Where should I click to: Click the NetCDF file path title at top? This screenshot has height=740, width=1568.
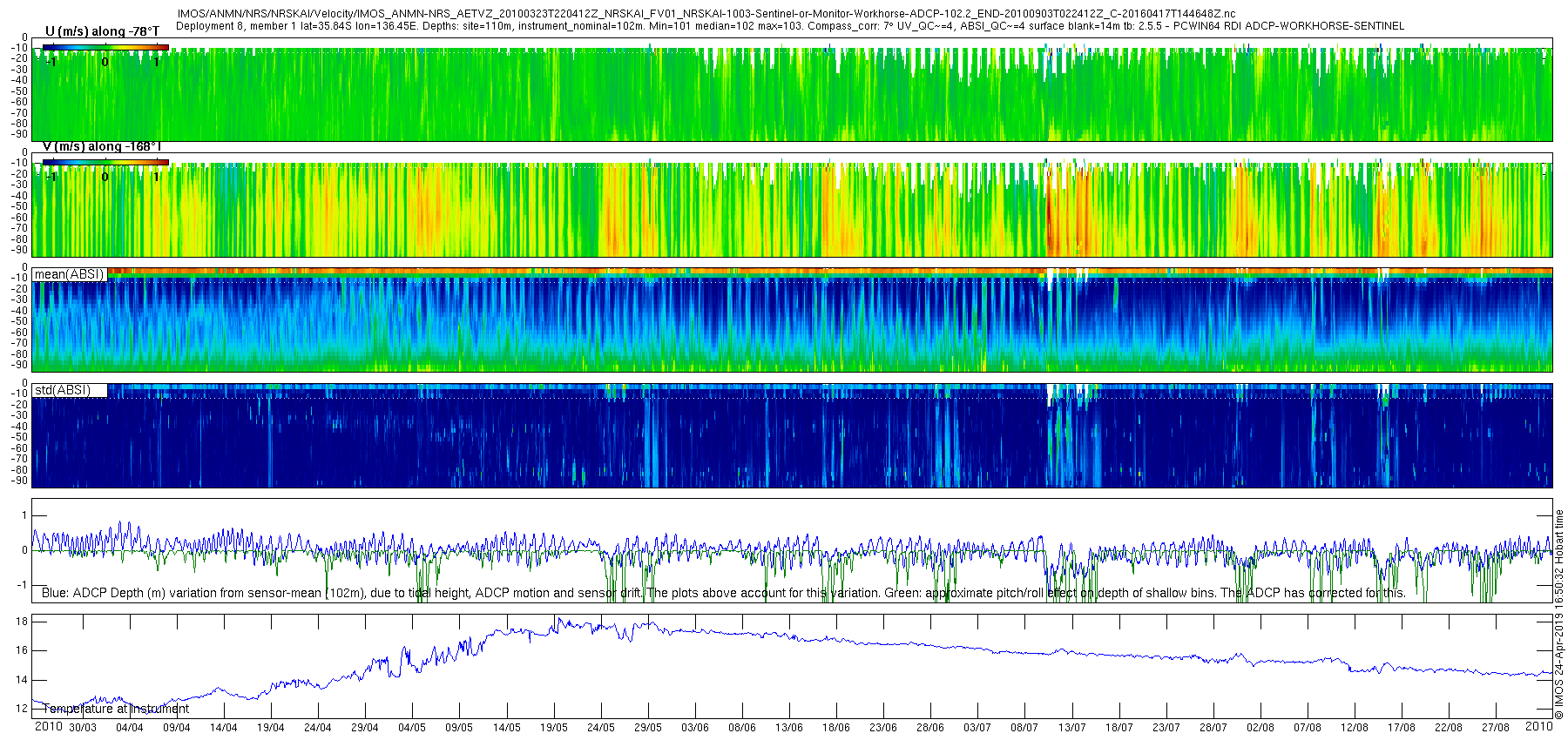pos(706,14)
